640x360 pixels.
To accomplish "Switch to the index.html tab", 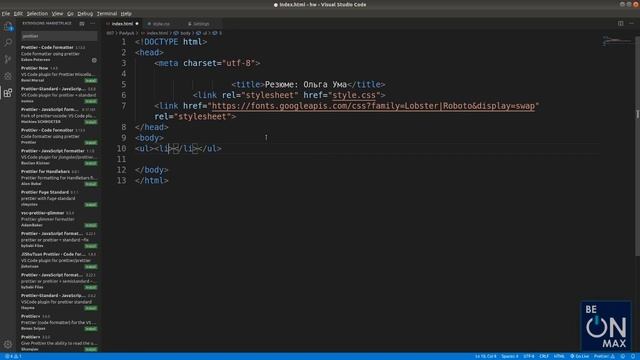I will 122,24.
